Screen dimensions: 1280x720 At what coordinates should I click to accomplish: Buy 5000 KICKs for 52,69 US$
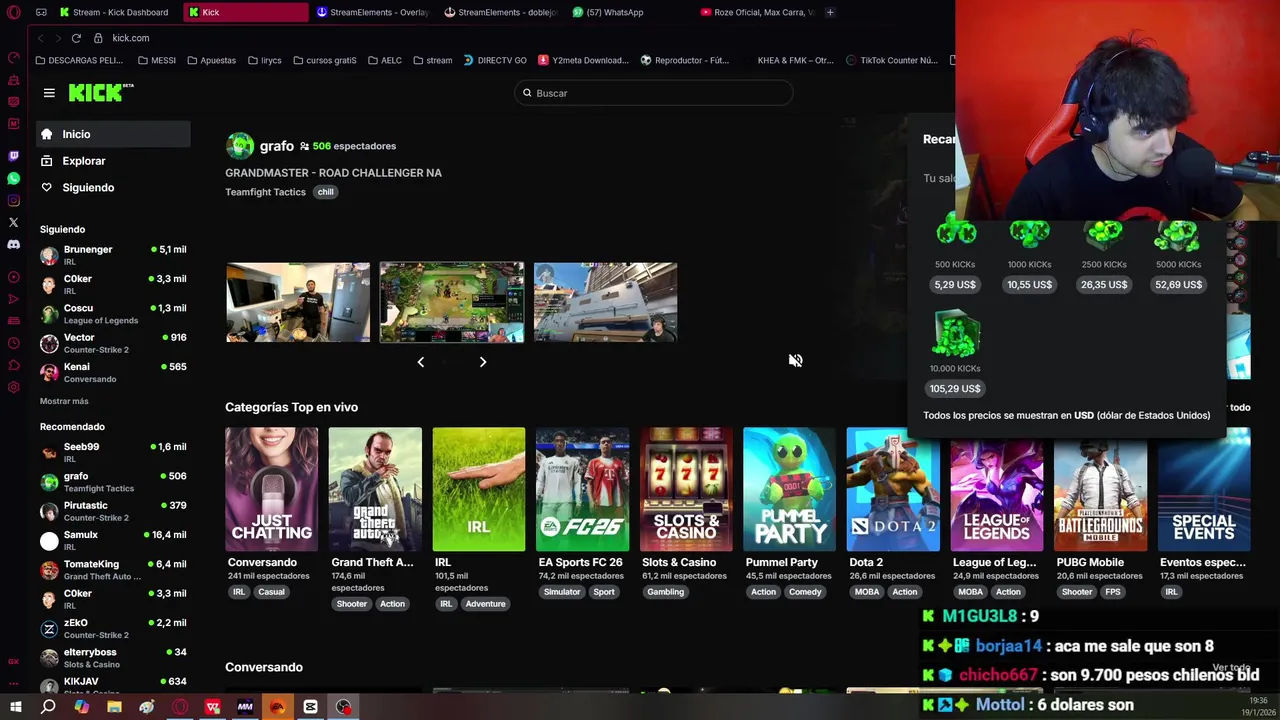pyautogui.click(x=1178, y=285)
